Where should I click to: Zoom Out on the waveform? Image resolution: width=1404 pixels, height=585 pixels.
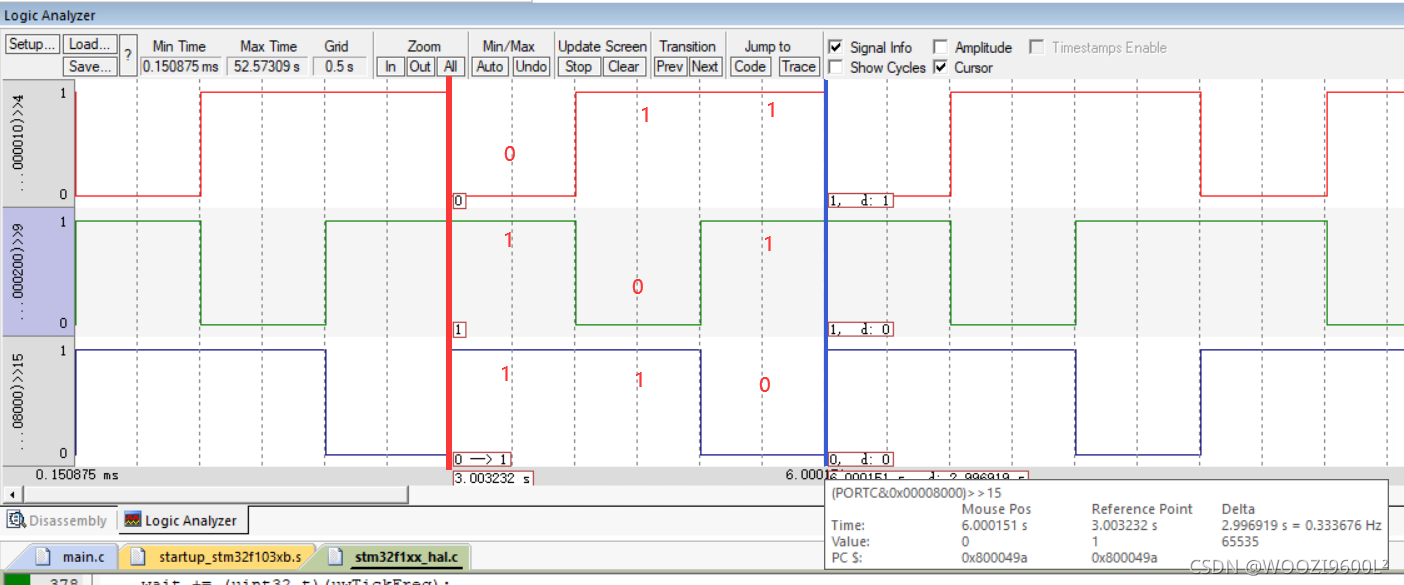(420, 67)
